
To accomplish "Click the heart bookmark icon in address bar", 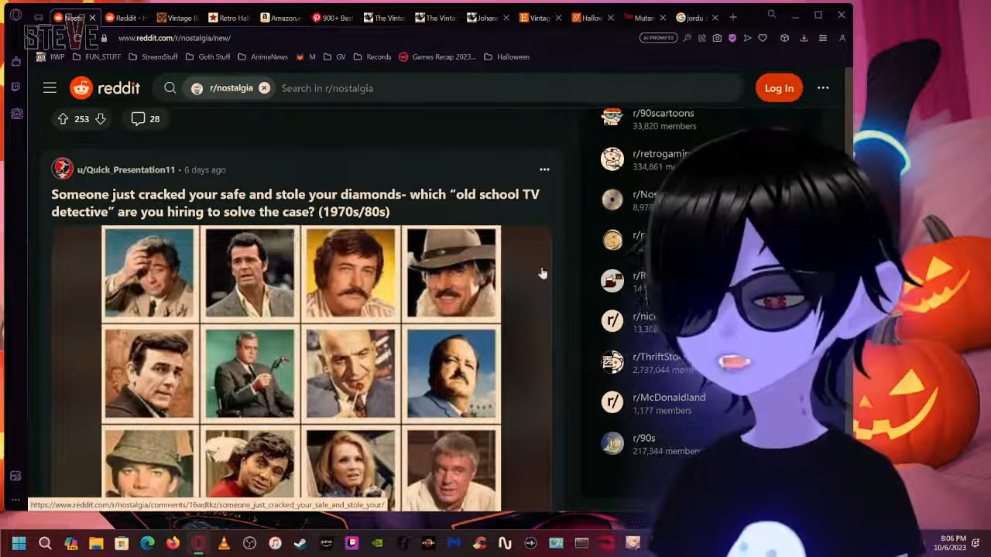I will pyautogui.click(x=763, y=38).
